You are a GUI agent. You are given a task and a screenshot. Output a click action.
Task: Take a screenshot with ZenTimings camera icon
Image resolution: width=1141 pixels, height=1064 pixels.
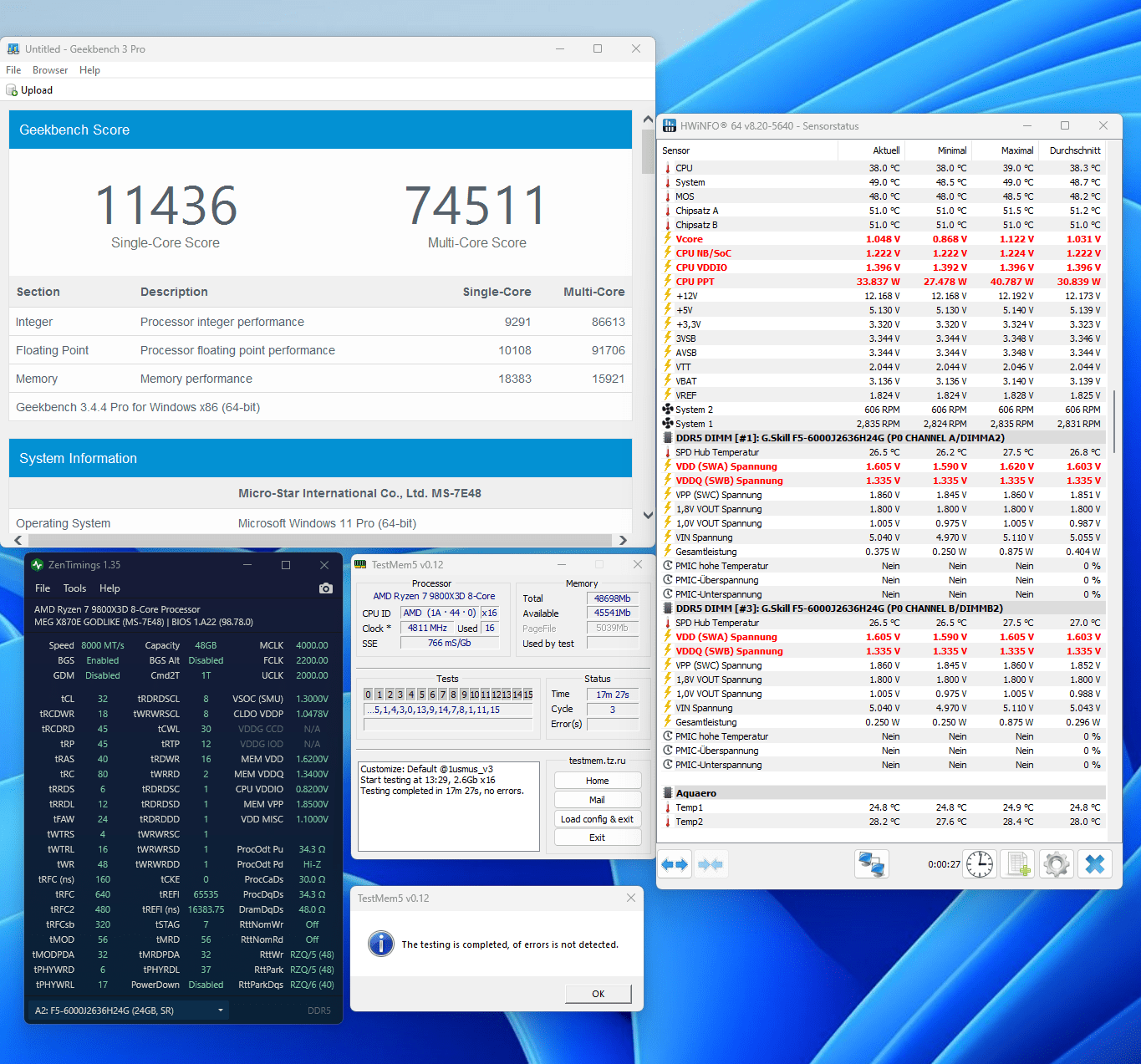tap(325, 588)
